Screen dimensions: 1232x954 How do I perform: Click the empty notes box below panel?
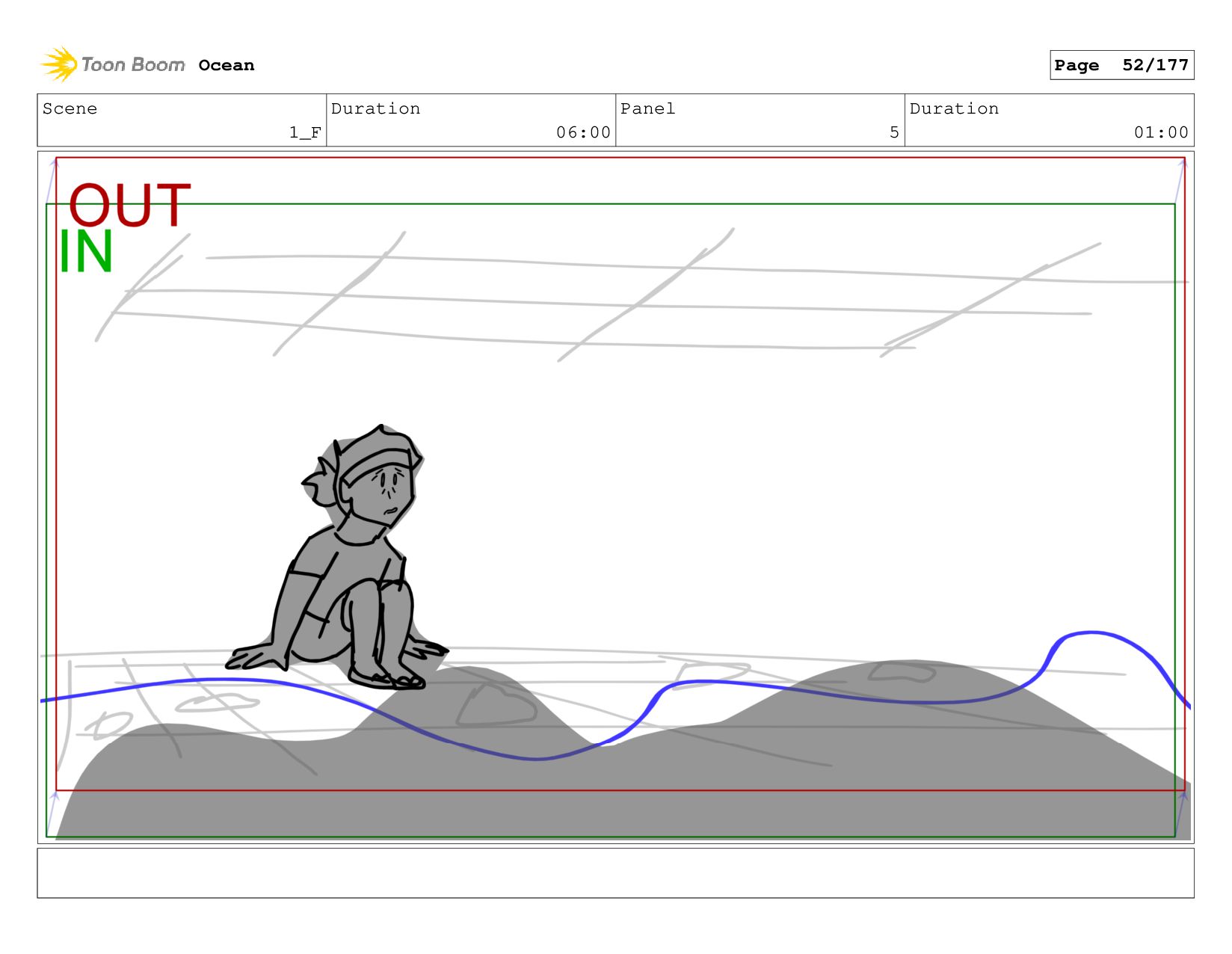(615, 873)
